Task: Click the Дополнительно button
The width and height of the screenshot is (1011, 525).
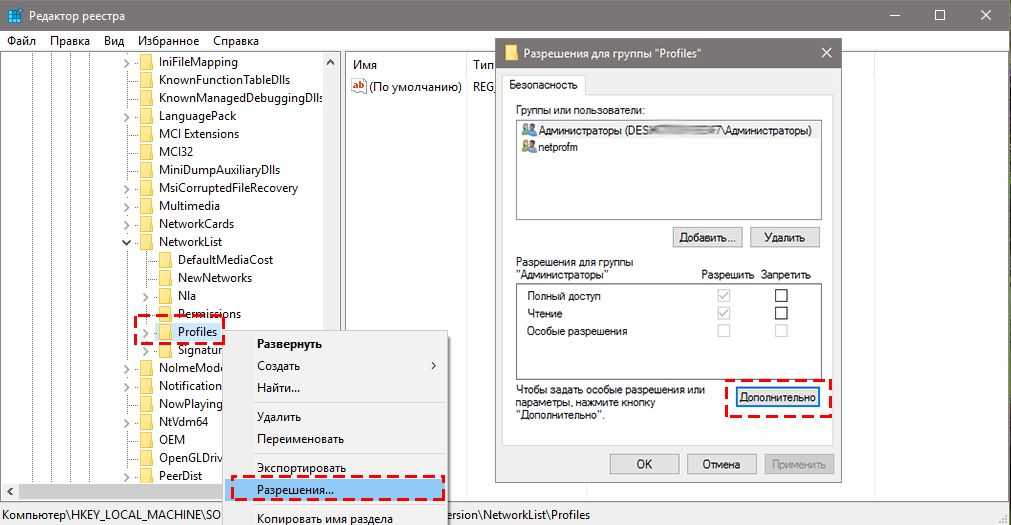Action: click(x=778, y=397)
